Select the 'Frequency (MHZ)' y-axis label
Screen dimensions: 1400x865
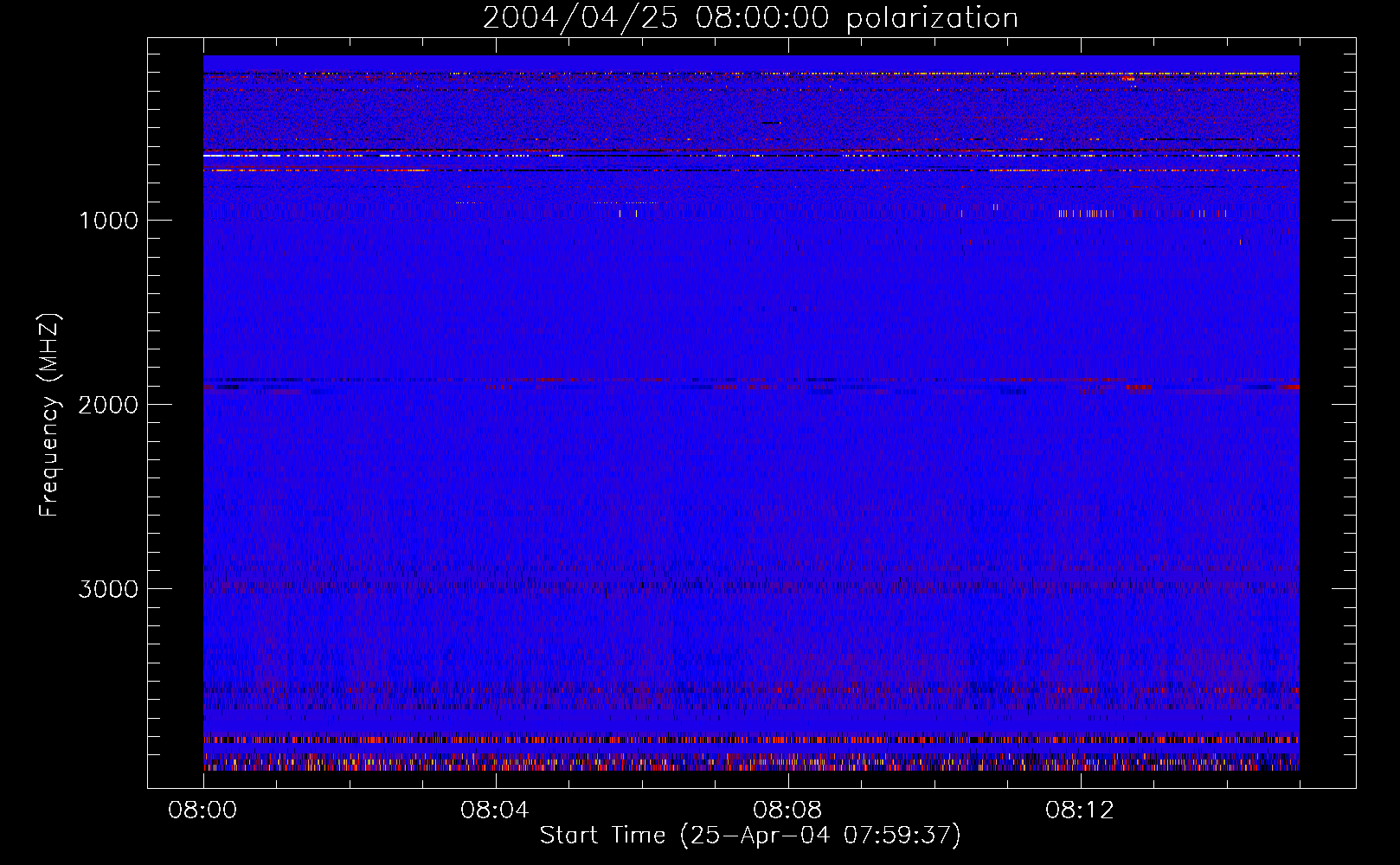[x=50, y=415]
